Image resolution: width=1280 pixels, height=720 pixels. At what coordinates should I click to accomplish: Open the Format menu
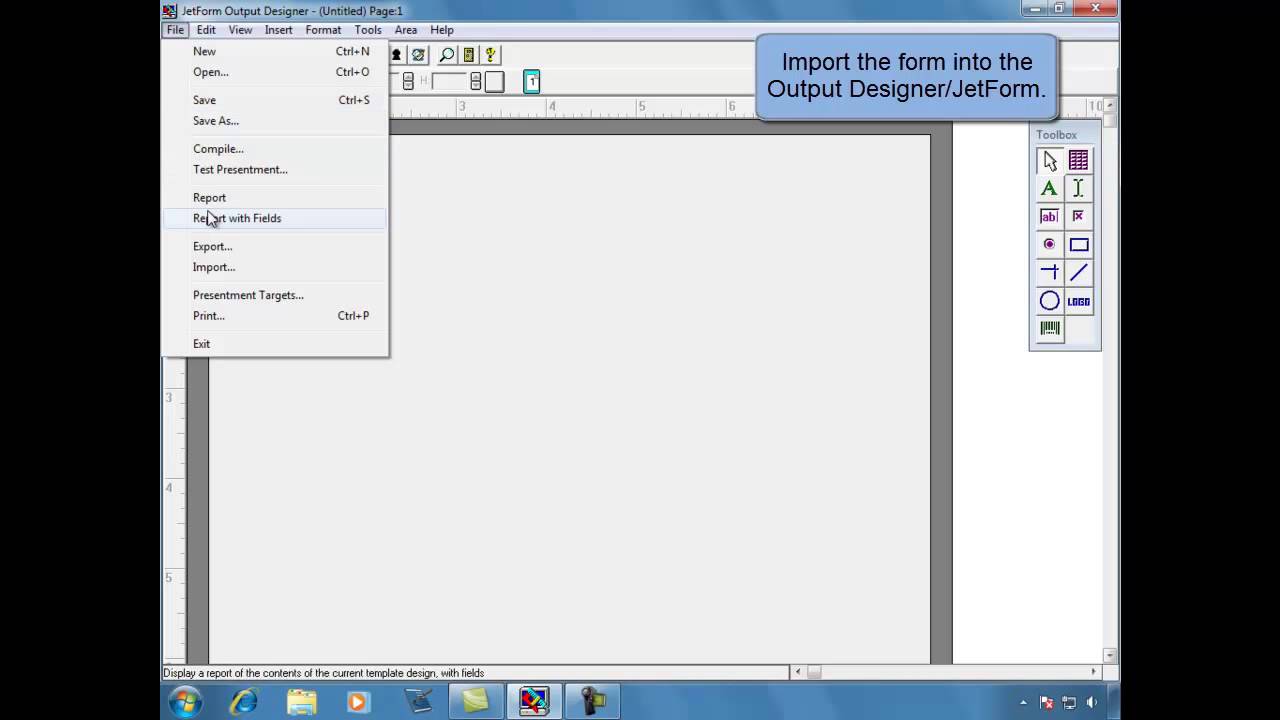click(x=323, y=30)
